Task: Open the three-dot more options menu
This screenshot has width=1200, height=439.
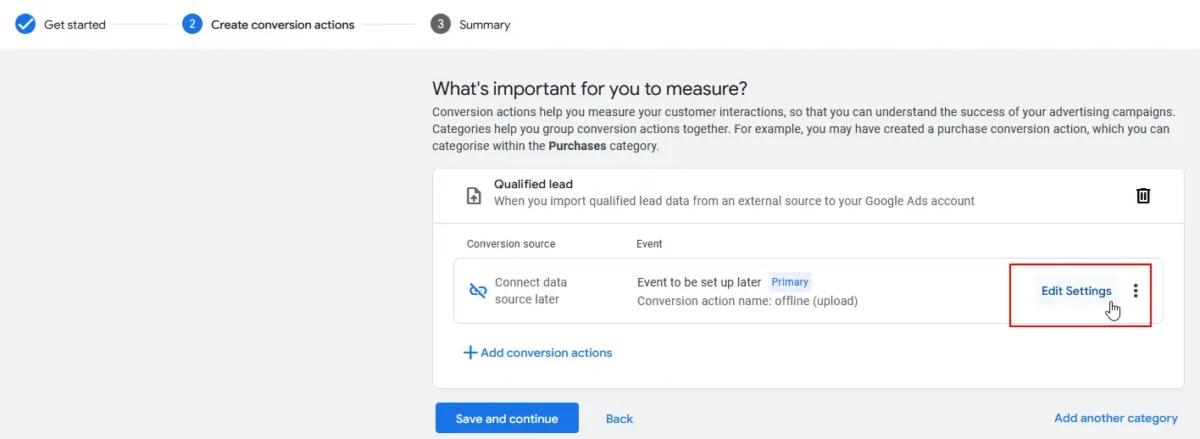Action: [1135, 291]
